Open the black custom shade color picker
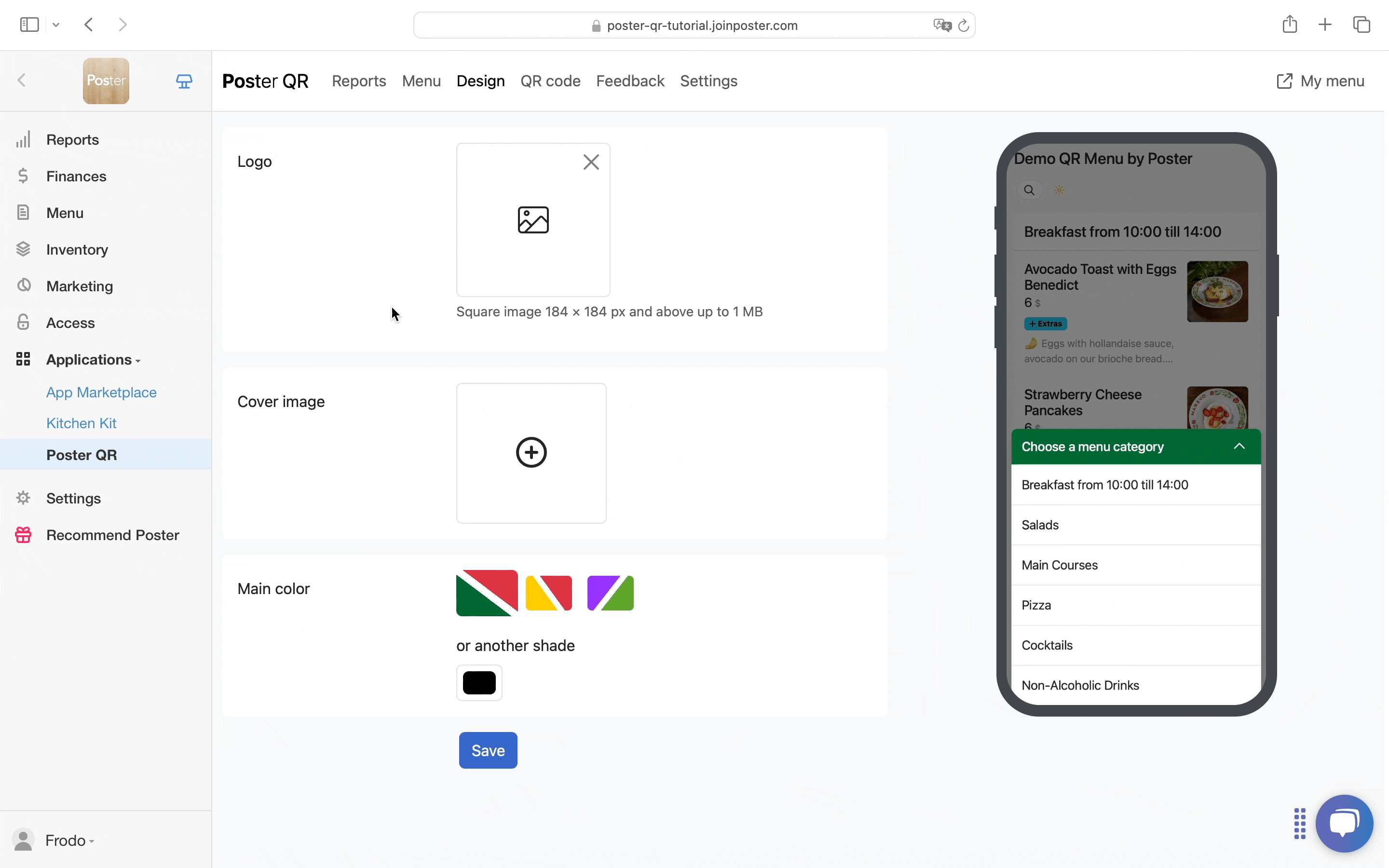Screen dimensions: 1389x868 click(479, 682)
